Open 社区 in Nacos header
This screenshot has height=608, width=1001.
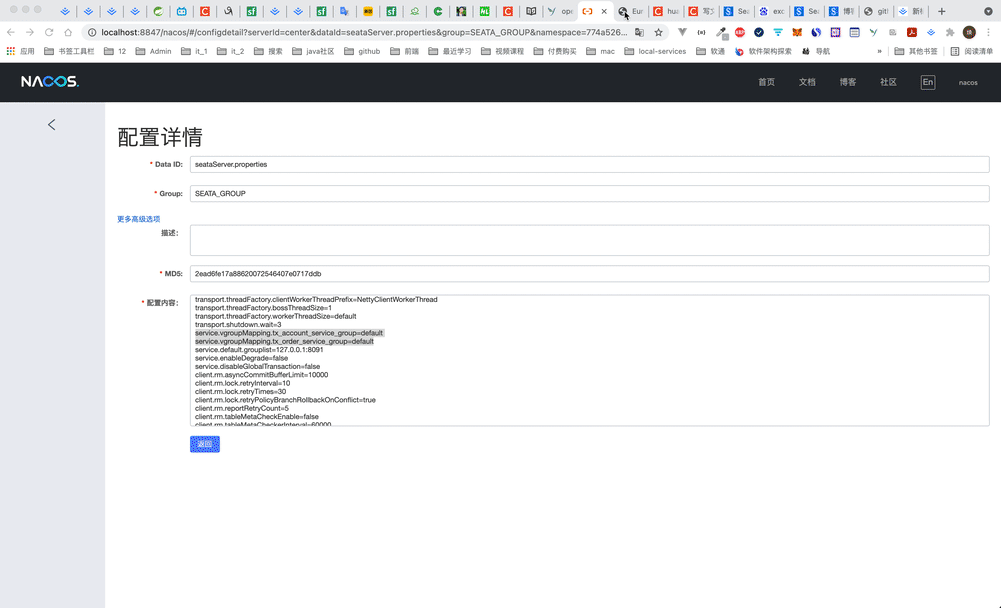(888, 82)
